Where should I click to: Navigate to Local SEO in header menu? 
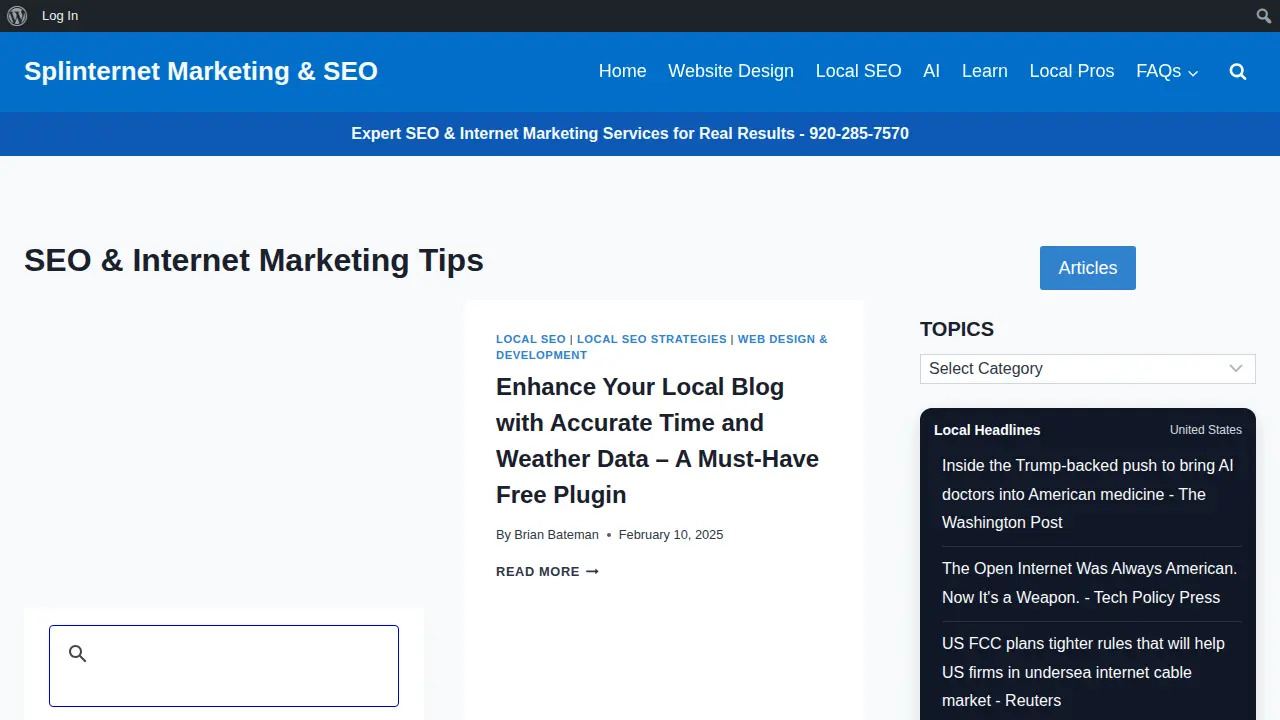click(x=858, y=71)
